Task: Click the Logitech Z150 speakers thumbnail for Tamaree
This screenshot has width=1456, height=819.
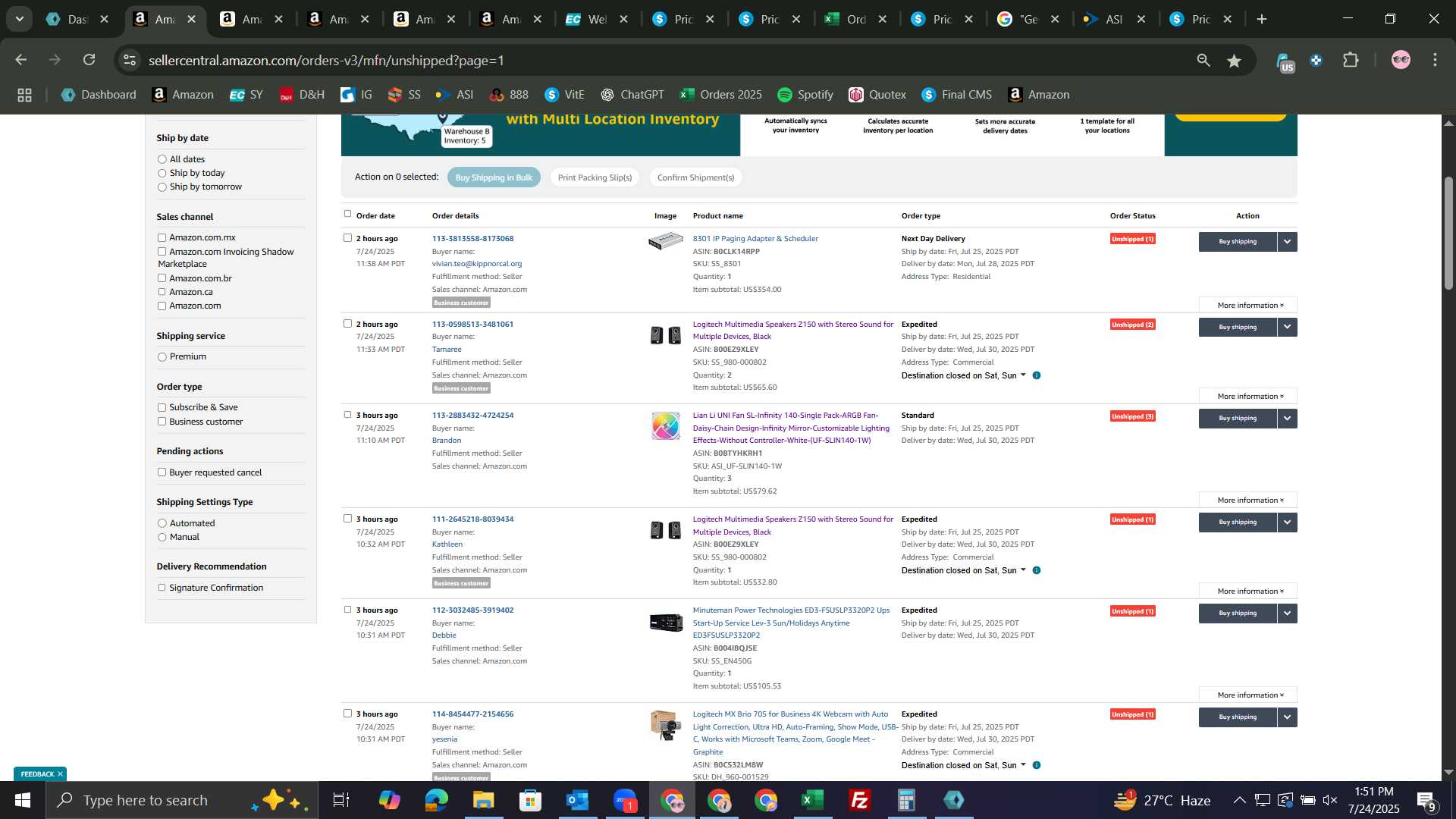Action: click(666, 335)
